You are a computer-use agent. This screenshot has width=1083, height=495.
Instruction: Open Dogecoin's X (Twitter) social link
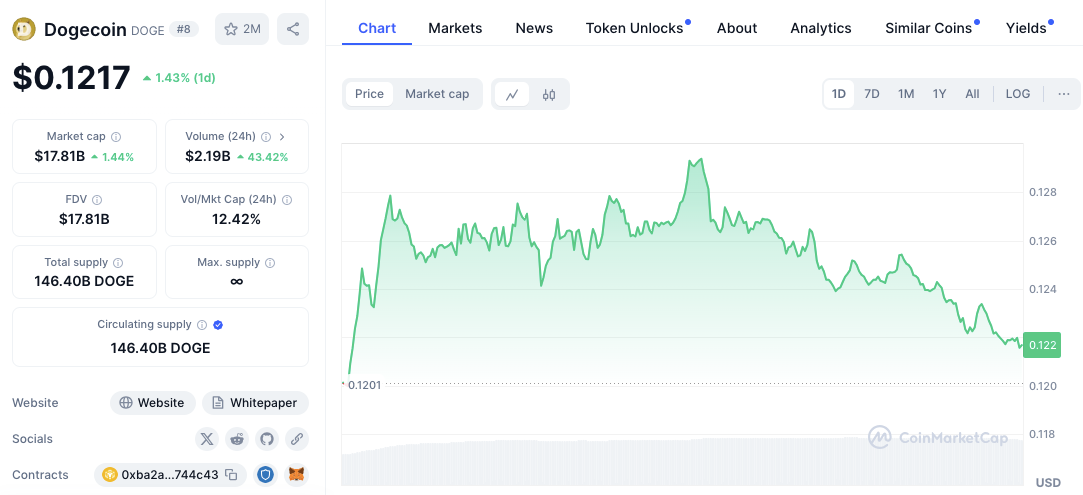[207, 438]
